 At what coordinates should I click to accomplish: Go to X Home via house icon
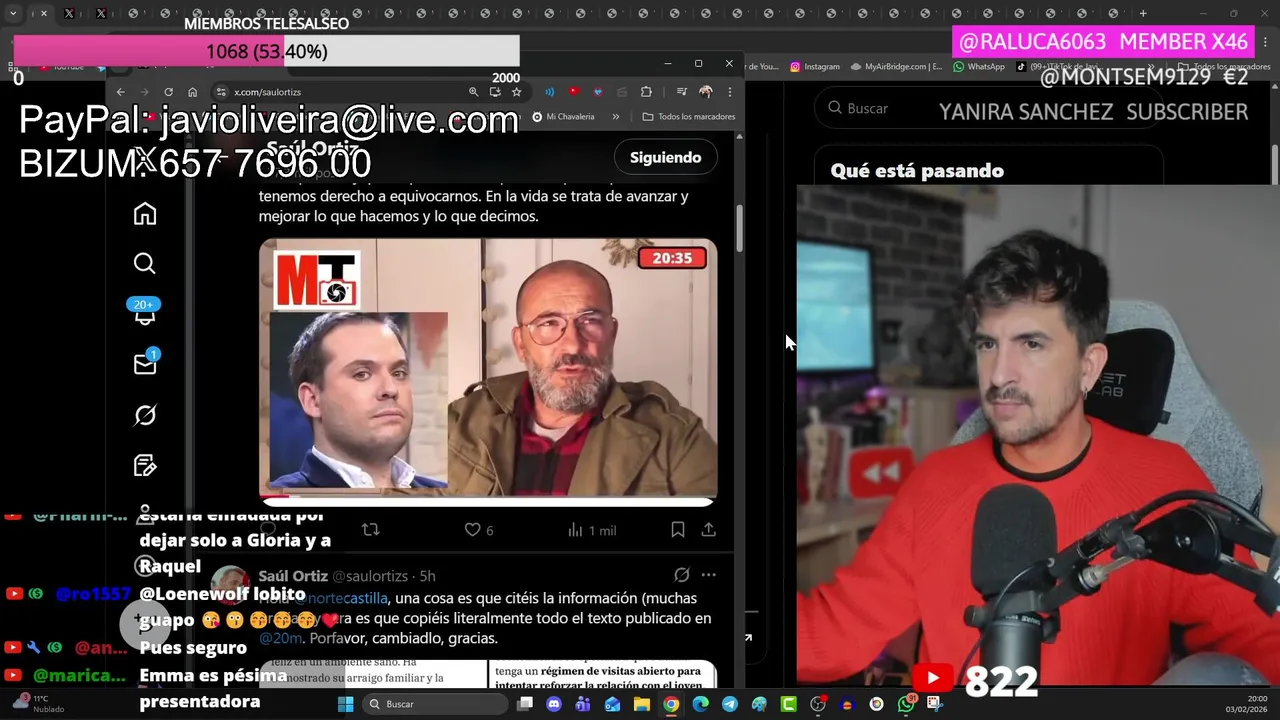click(x=145, y=214)
